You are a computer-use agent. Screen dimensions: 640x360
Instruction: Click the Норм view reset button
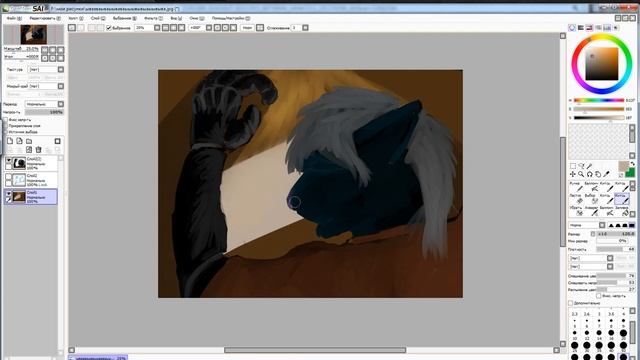pos(247,28)
